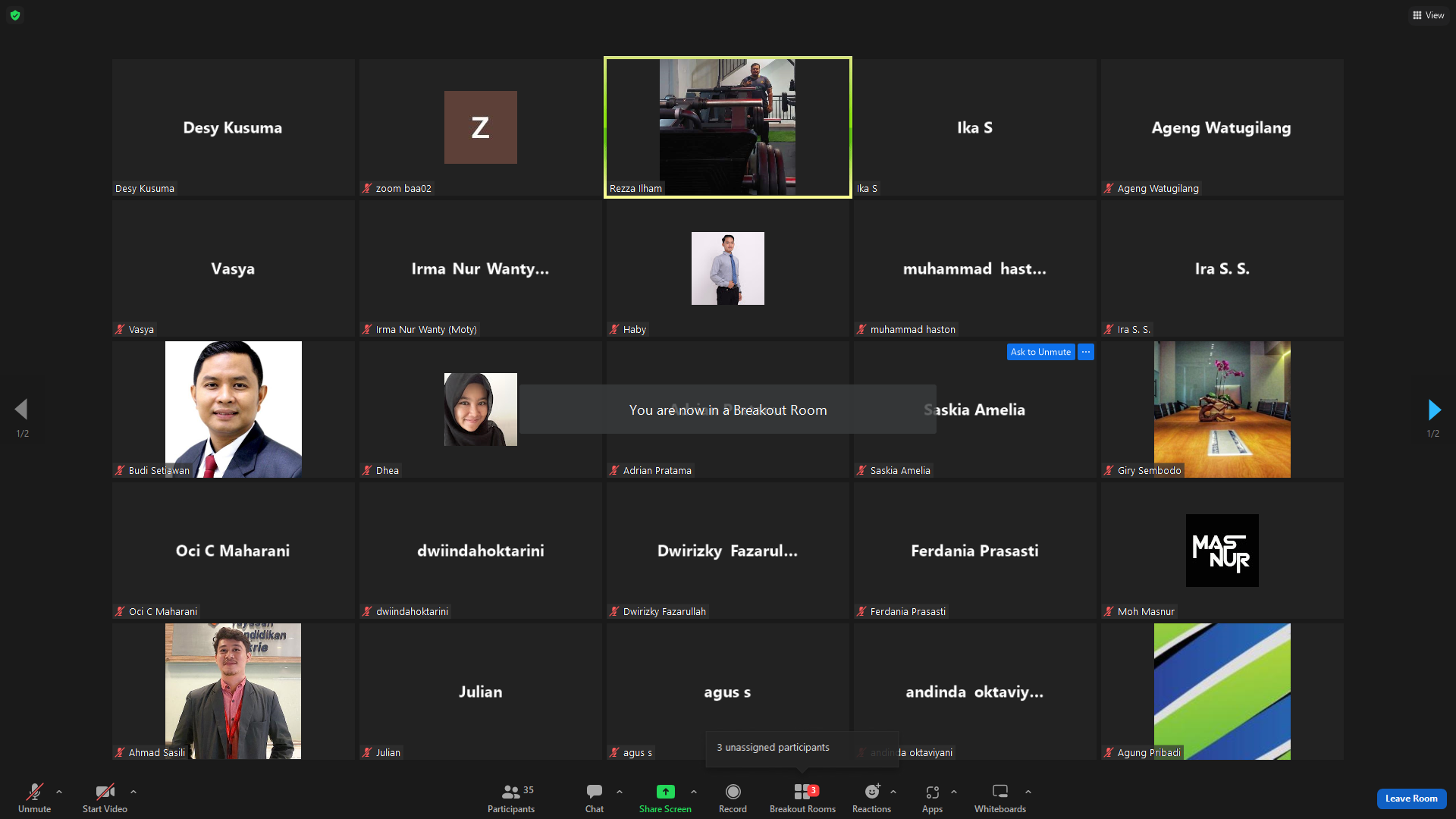This screenshot has height=819, width=1456.
Task: Go to the previous gallery page arrow
Action: [x=21, y=409]
